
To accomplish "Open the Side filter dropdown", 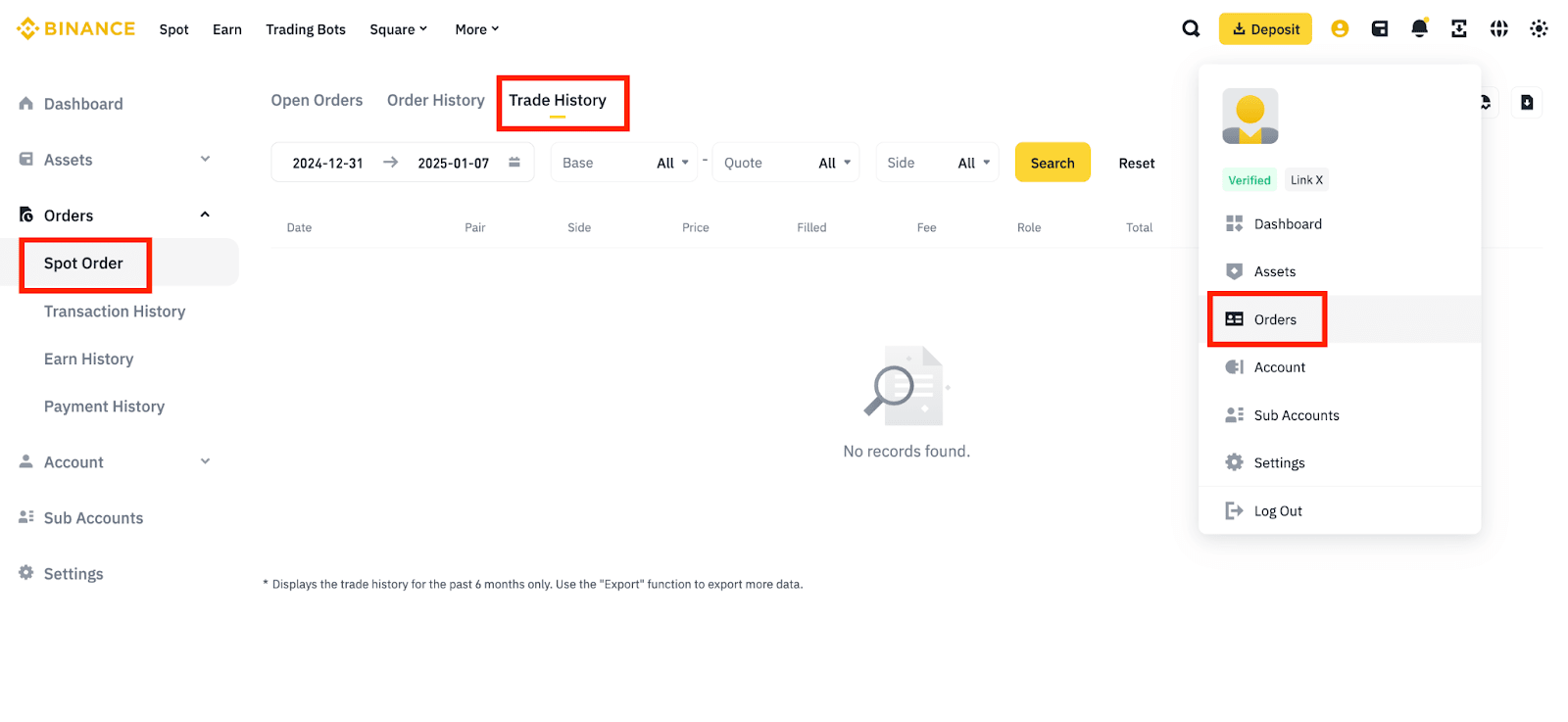I will pyautogui.click(x=937, y=163).
